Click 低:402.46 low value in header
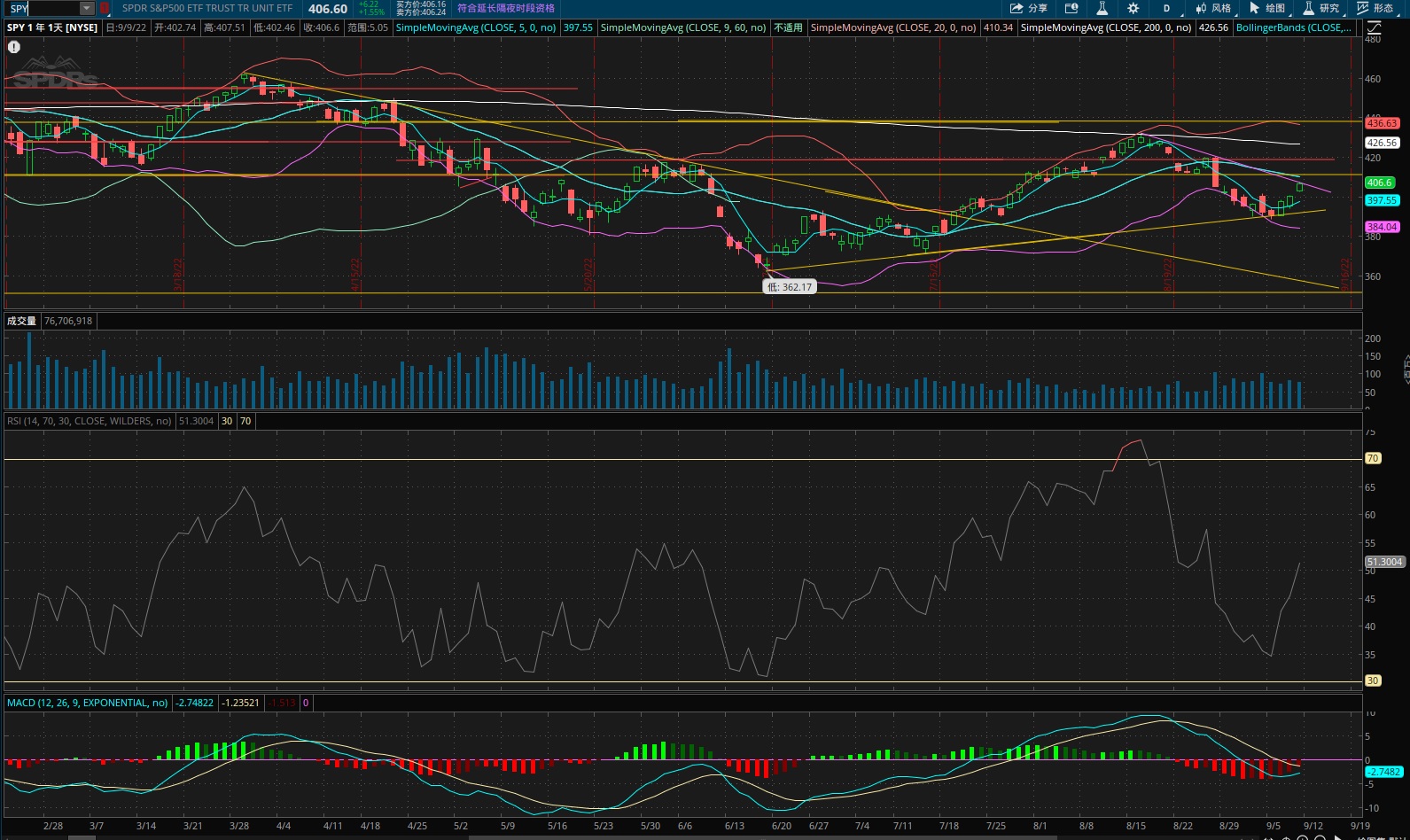The image size is (1410, 840). [x=274, y=27]
